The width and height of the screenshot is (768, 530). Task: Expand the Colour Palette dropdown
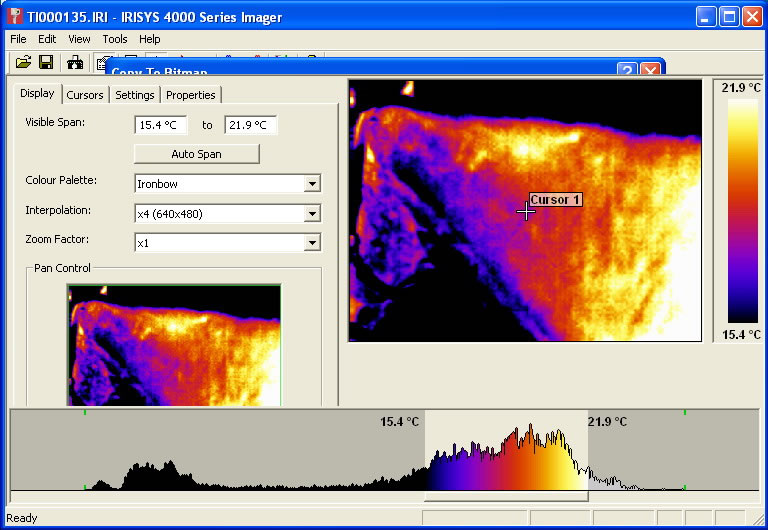[x=312, y=183]
